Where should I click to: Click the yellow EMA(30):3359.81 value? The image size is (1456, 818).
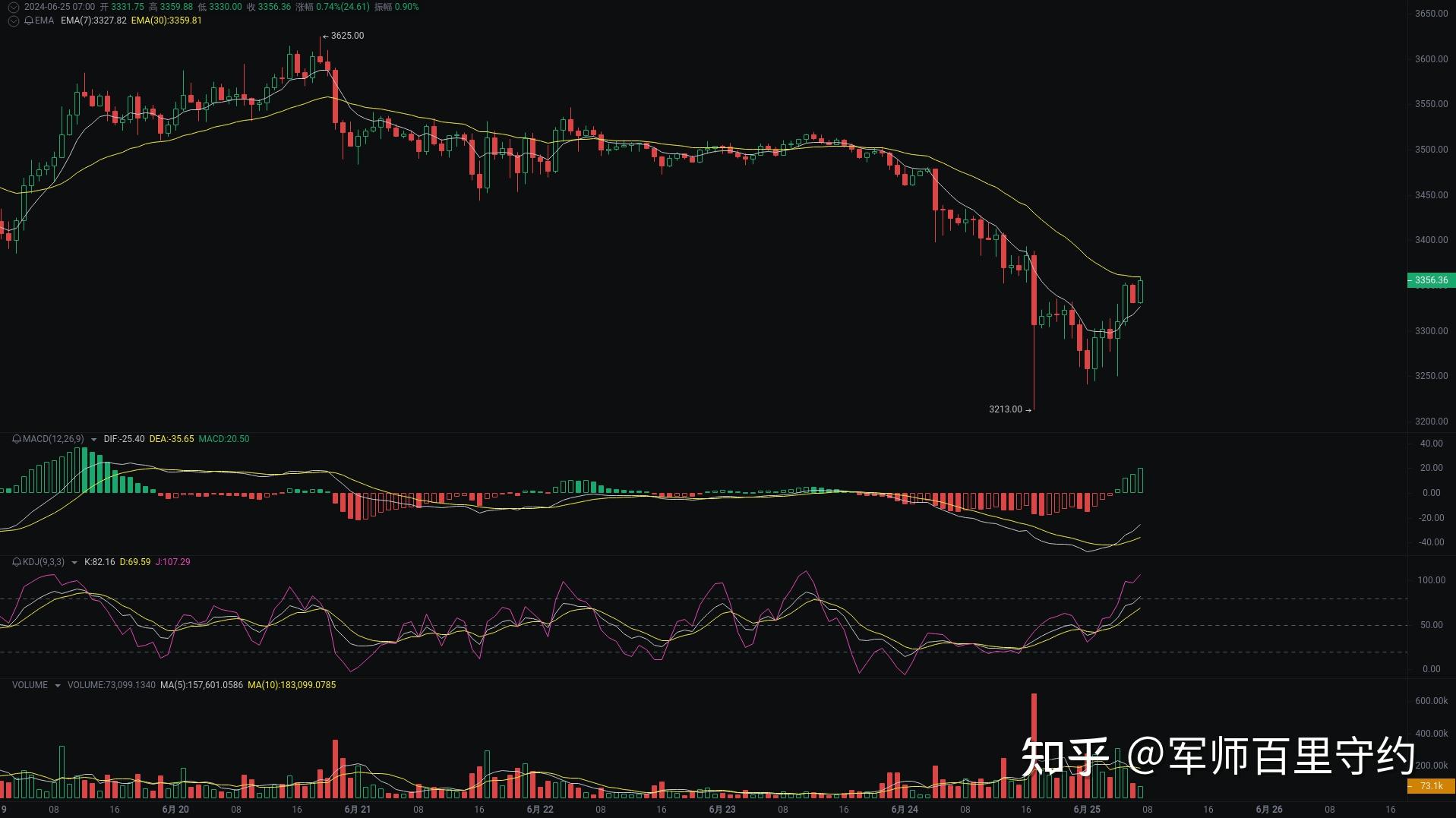point(167,21)
